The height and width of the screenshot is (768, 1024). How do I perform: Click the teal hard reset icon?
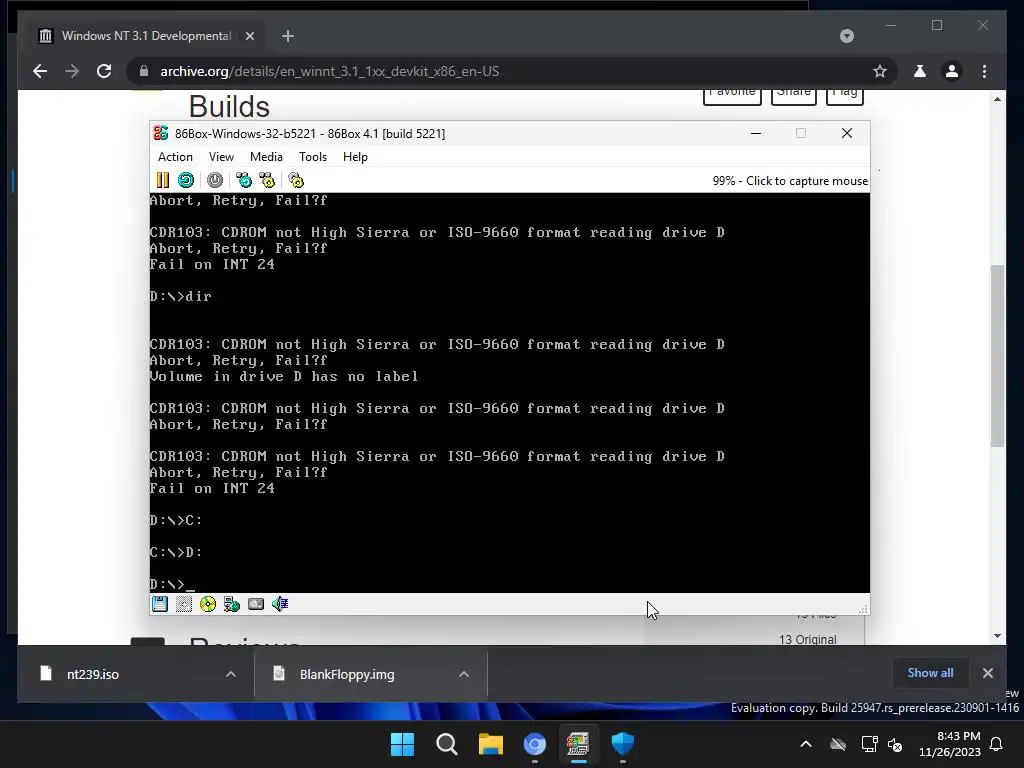186,180
